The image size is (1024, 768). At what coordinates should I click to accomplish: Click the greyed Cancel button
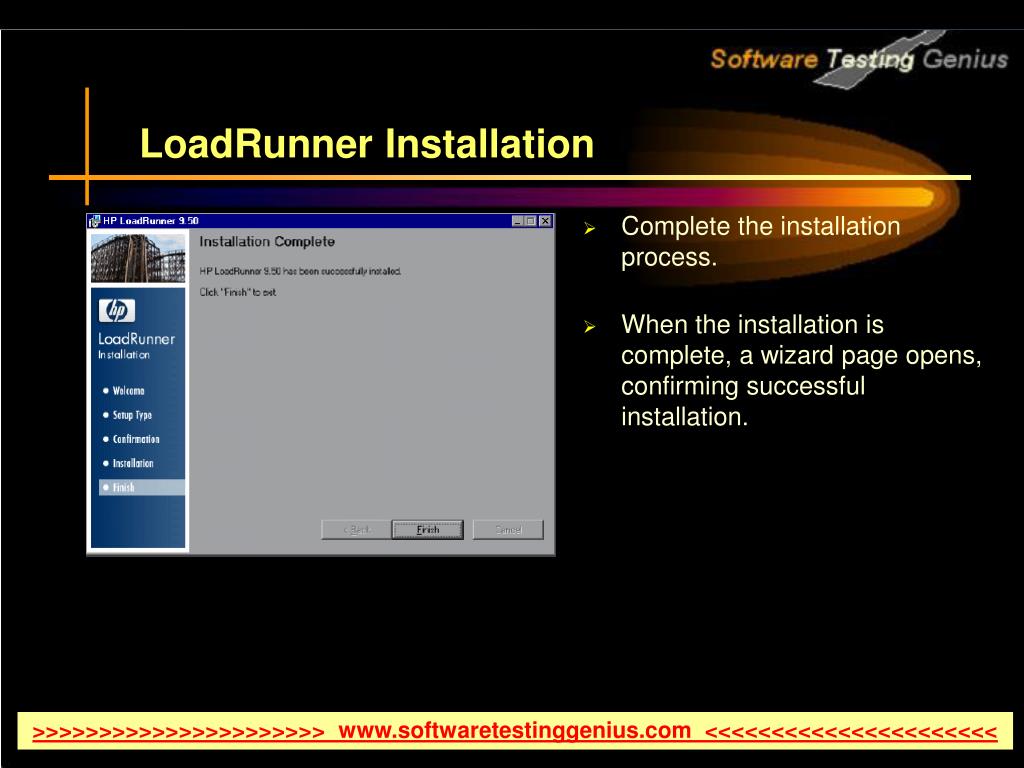point(508,530)
